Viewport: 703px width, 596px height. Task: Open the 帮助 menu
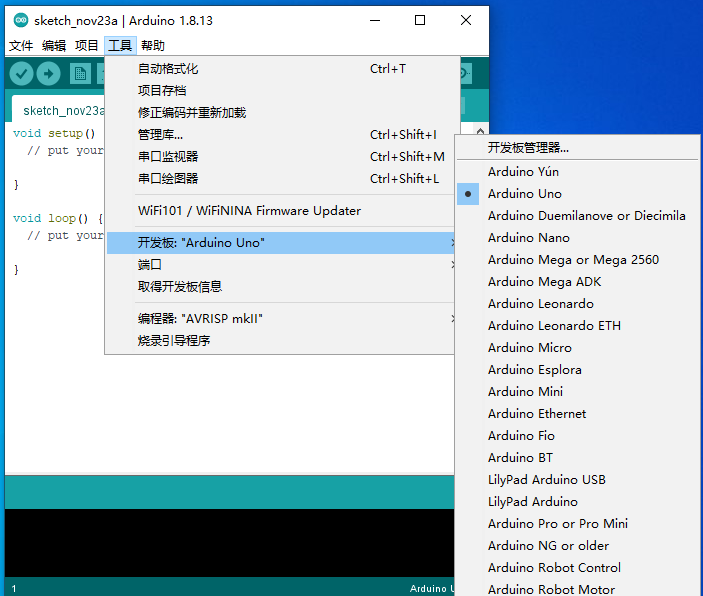click(153, 45)
